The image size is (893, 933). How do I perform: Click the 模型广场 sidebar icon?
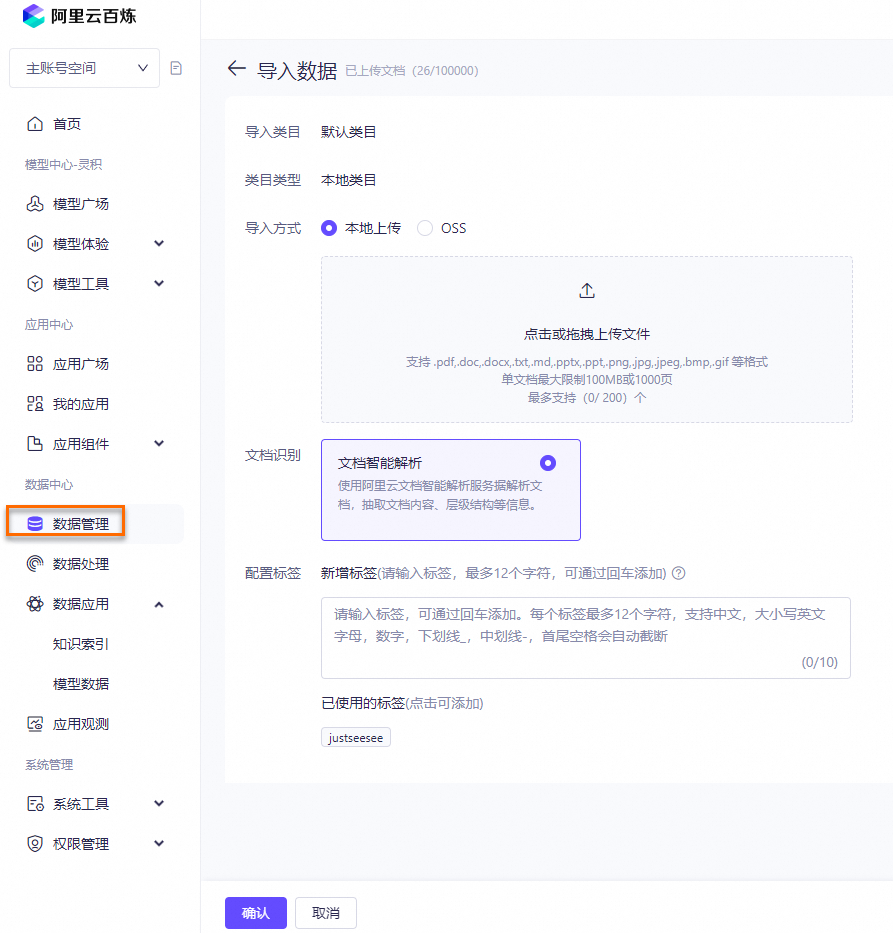[x=35, y=204]
